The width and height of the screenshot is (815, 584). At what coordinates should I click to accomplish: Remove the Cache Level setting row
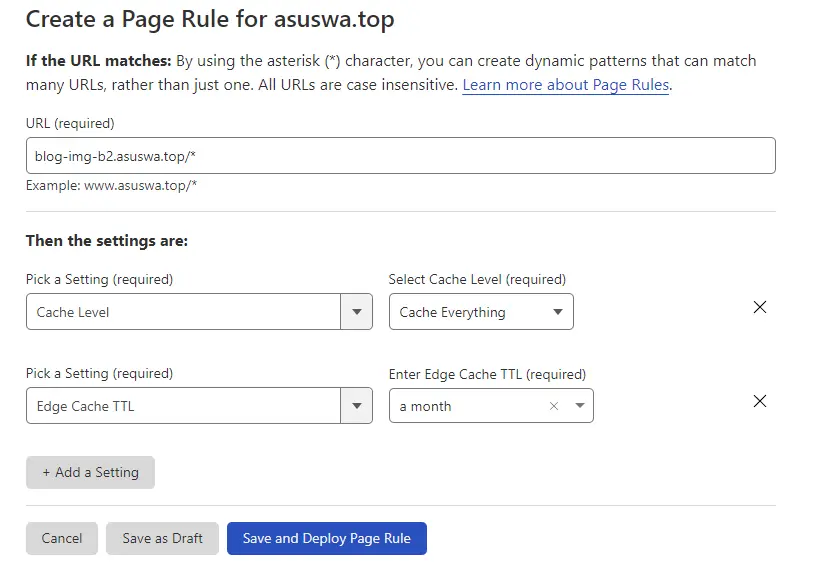click(x=759, y=307)
